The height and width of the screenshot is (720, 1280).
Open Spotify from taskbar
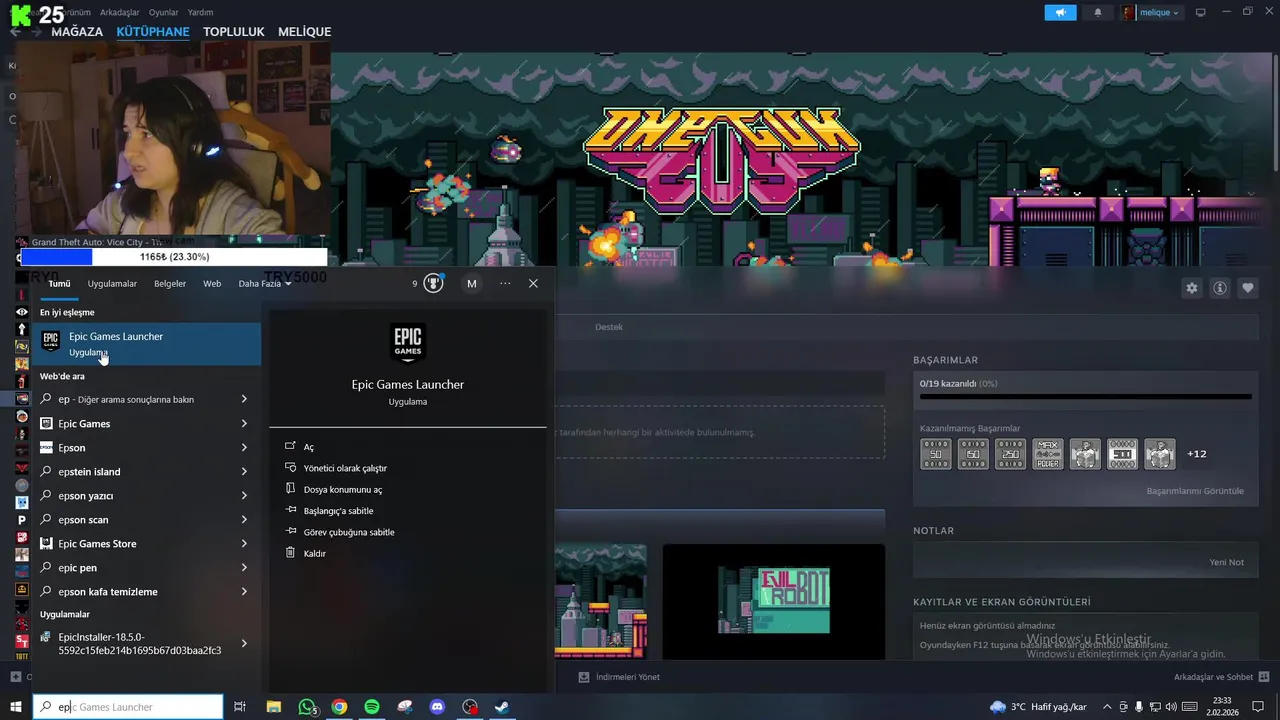372,707
